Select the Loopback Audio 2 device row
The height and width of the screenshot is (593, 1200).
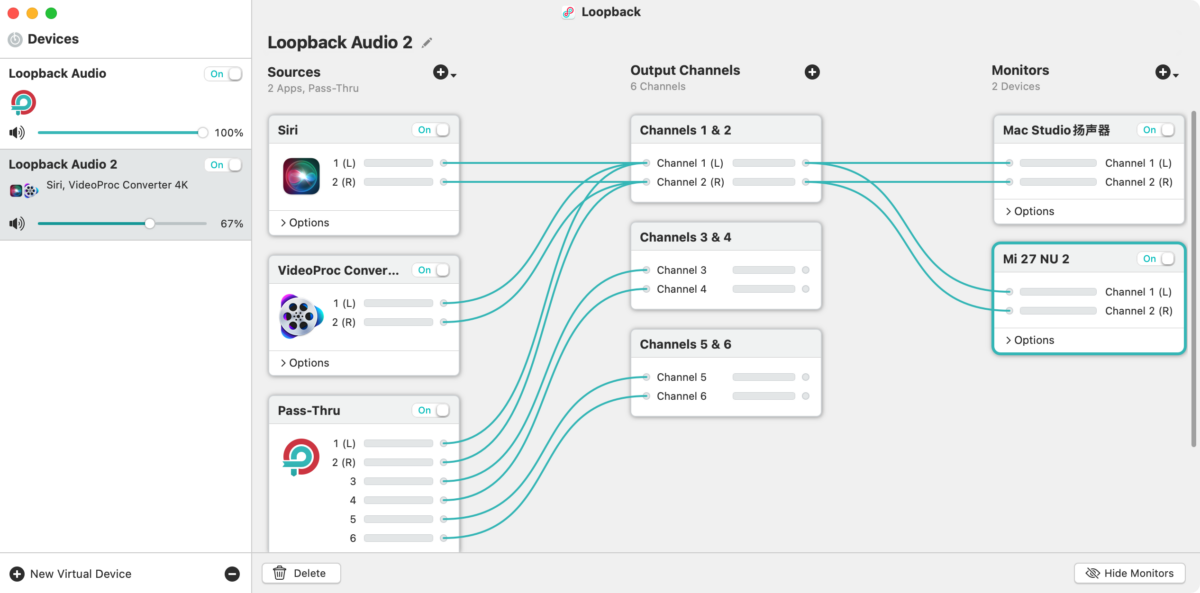[125, 194]
